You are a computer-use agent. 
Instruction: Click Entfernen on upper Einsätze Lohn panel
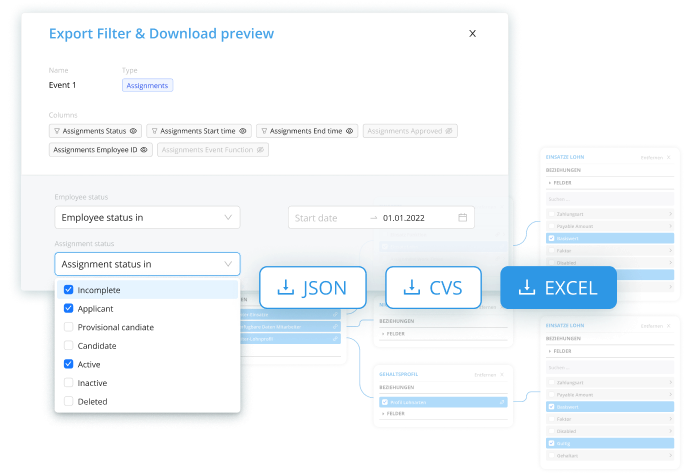(652, 158)
